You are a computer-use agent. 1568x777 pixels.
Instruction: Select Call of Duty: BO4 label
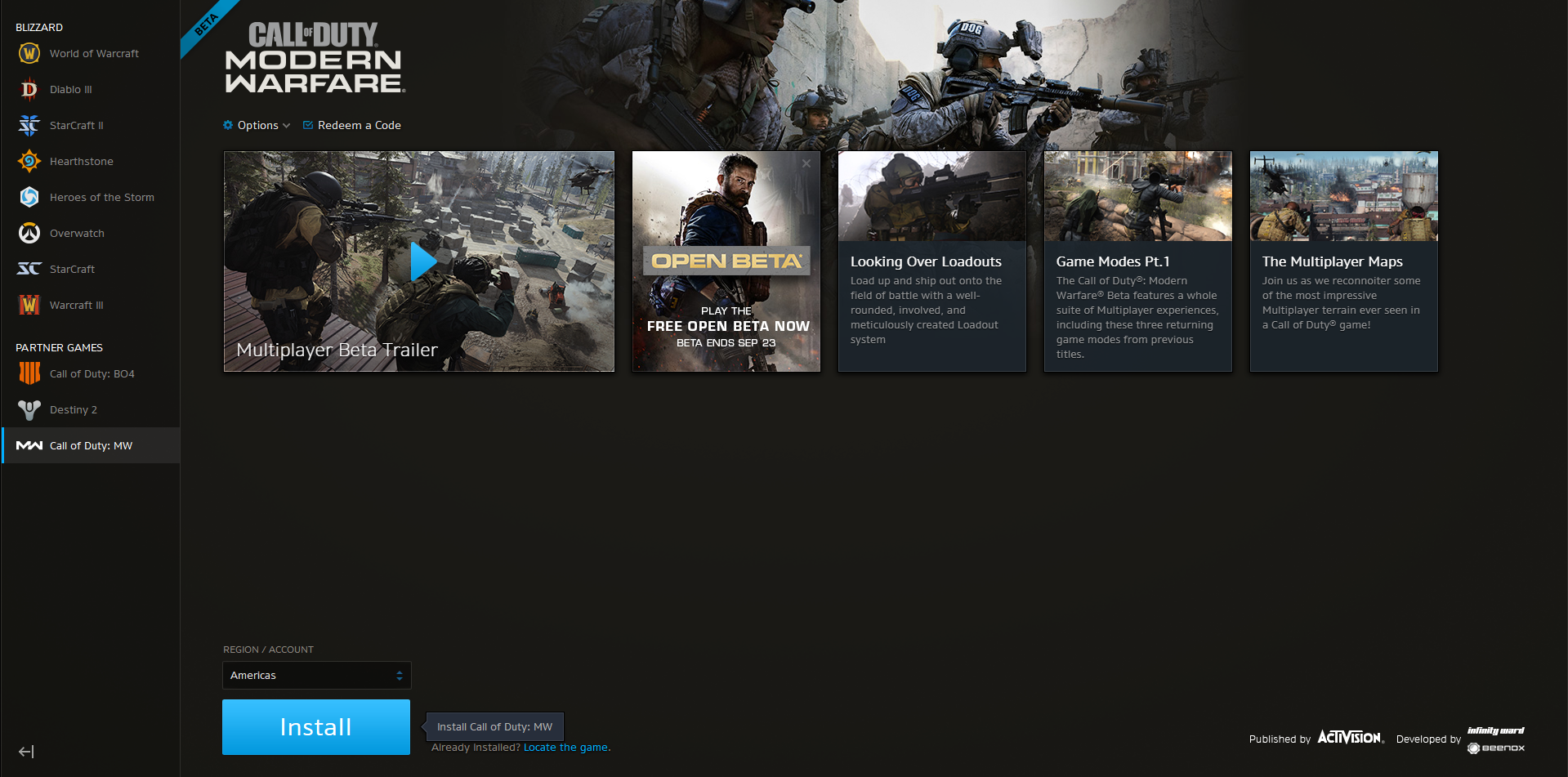pos(92,373)
